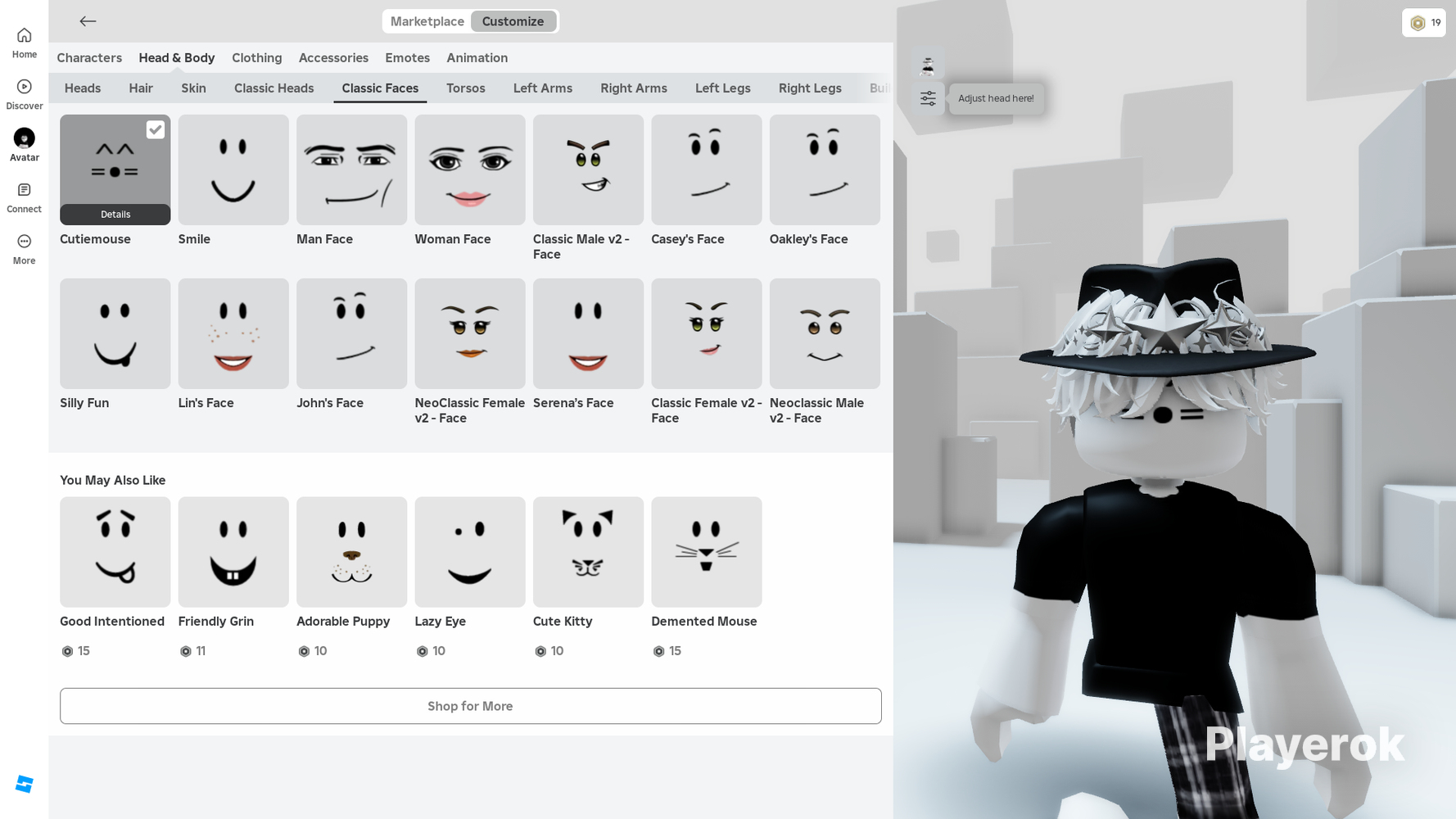Switch to the Heads subtab
This screenshot has width=1456, height=819.
click(x=83, y=88)
